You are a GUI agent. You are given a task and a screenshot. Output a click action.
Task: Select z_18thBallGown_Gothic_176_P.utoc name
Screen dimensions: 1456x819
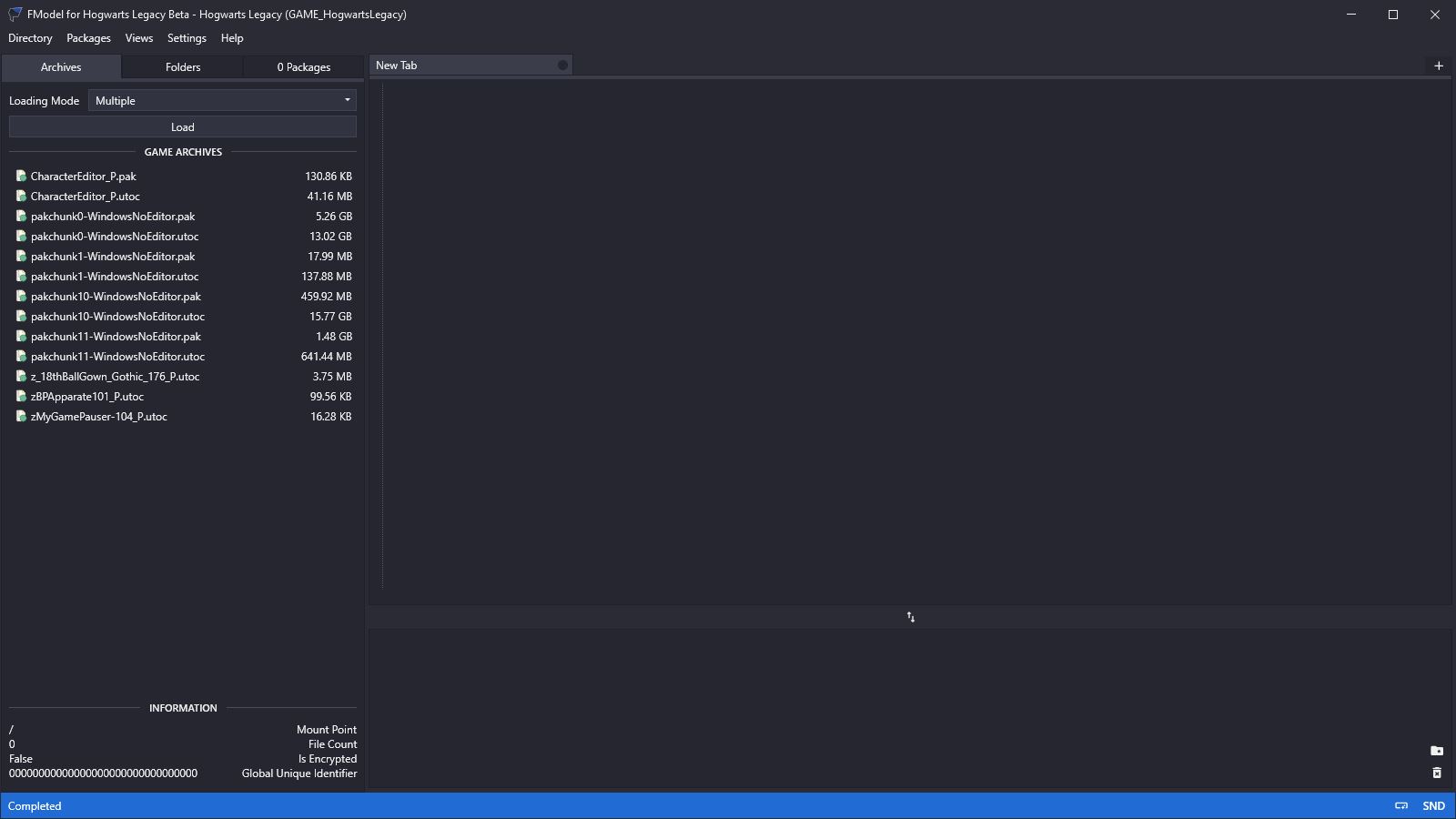tap(115, 377)
